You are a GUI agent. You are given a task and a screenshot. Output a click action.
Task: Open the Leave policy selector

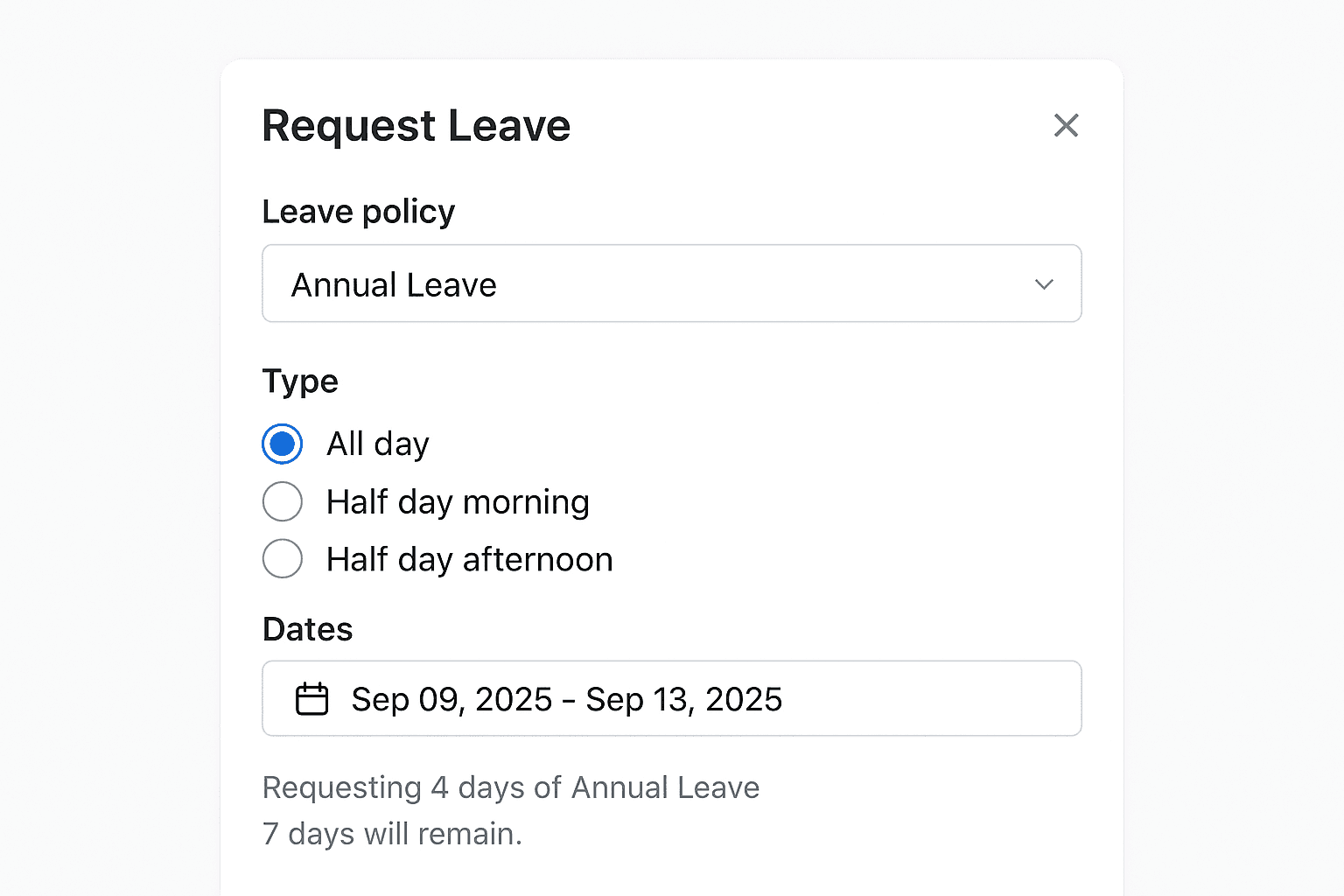[x=672, y=283]
